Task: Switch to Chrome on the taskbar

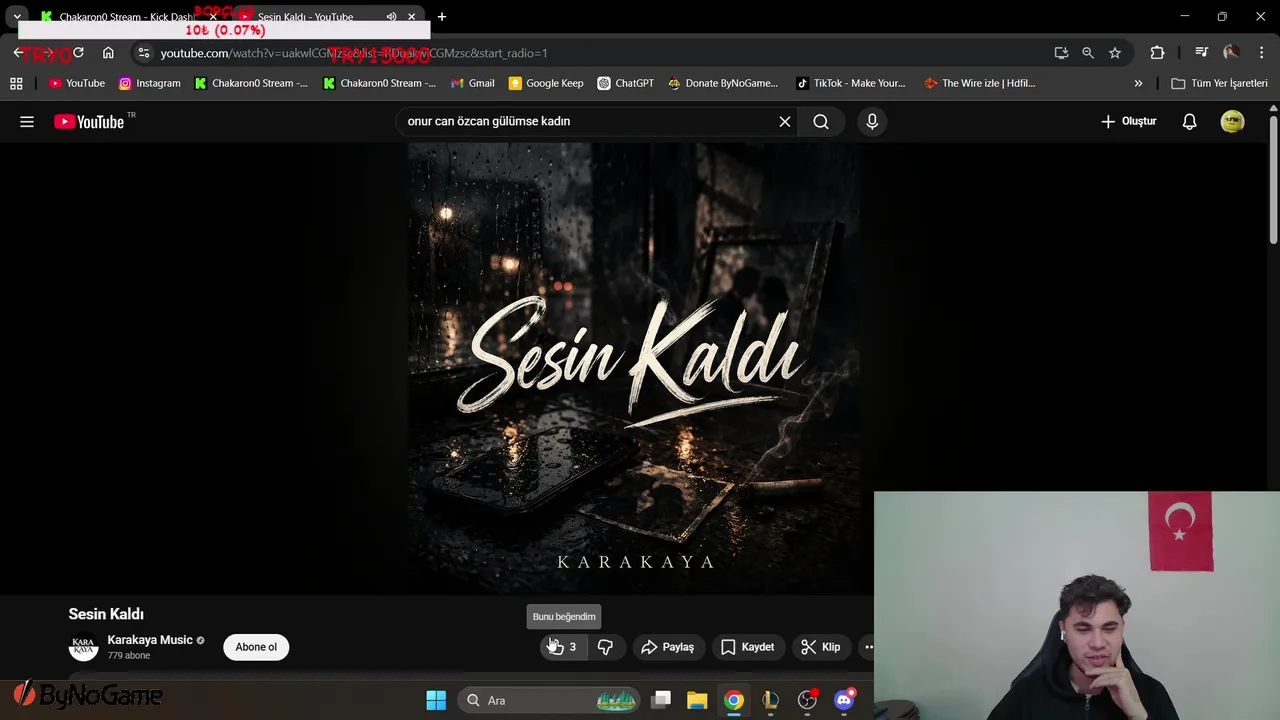Action: pyautogui.click(x=734, y=700)
